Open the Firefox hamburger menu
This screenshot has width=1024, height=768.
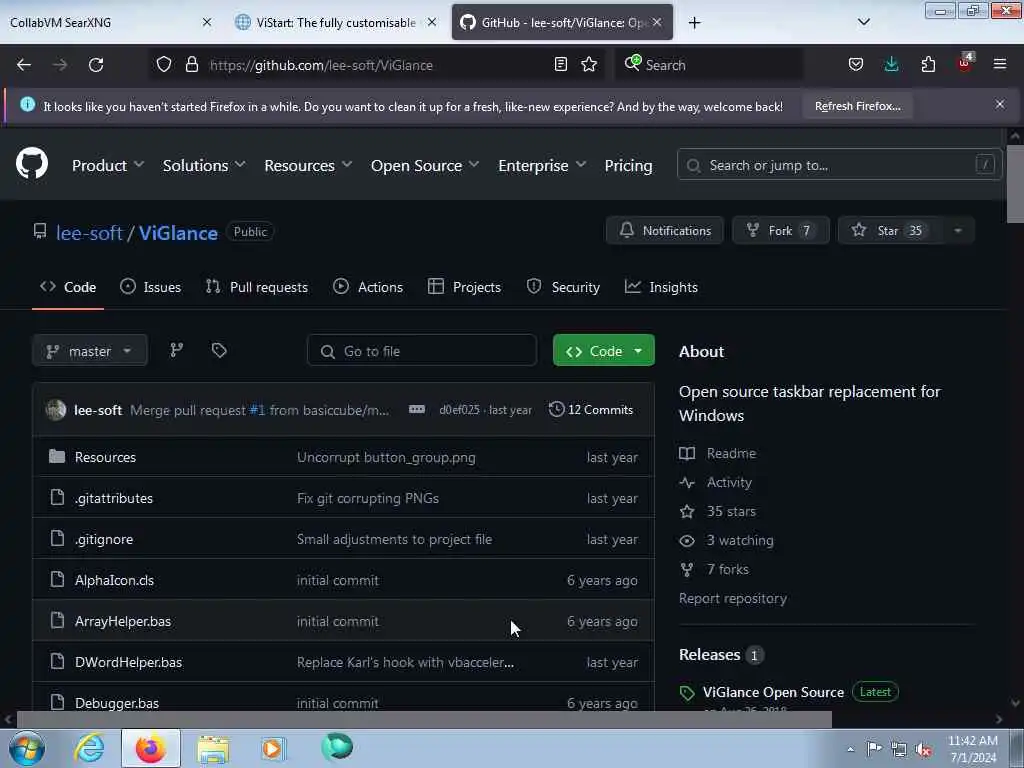pos(1000,65)
